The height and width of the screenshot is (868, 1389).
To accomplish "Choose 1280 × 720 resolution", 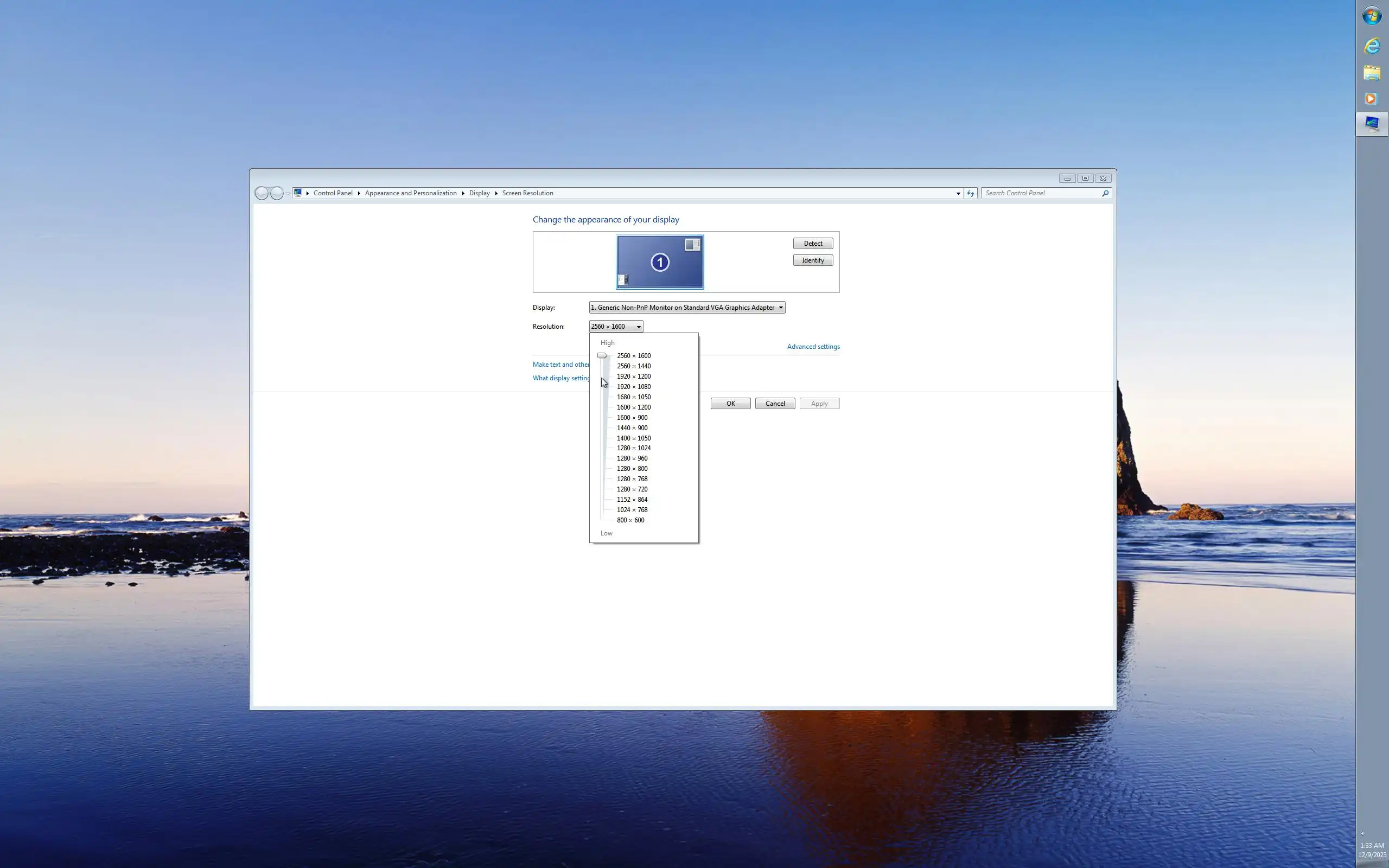I will [x=632, y=490].
